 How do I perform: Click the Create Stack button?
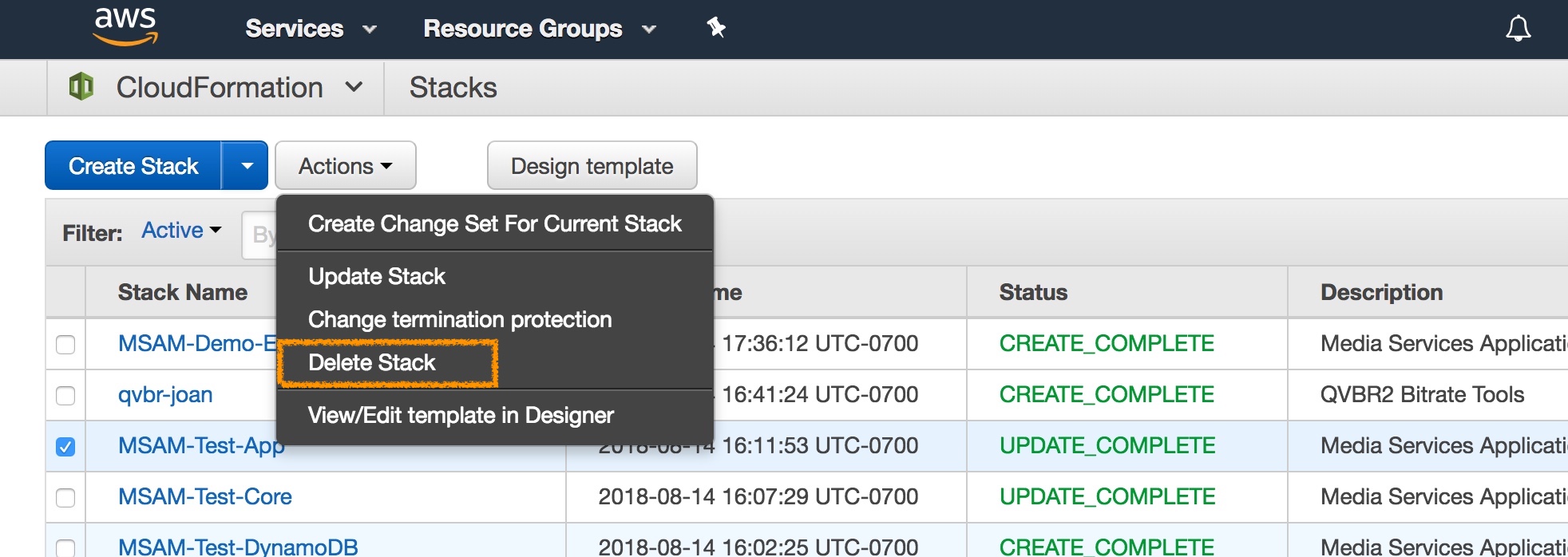(133, 166)
